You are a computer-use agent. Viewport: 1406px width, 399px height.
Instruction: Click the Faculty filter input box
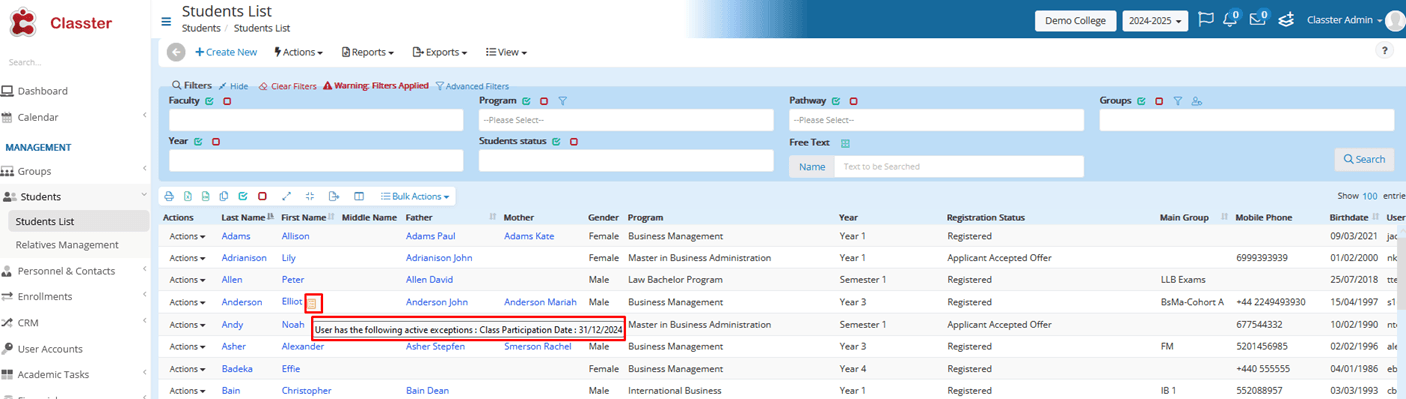(x=316, y=120)
